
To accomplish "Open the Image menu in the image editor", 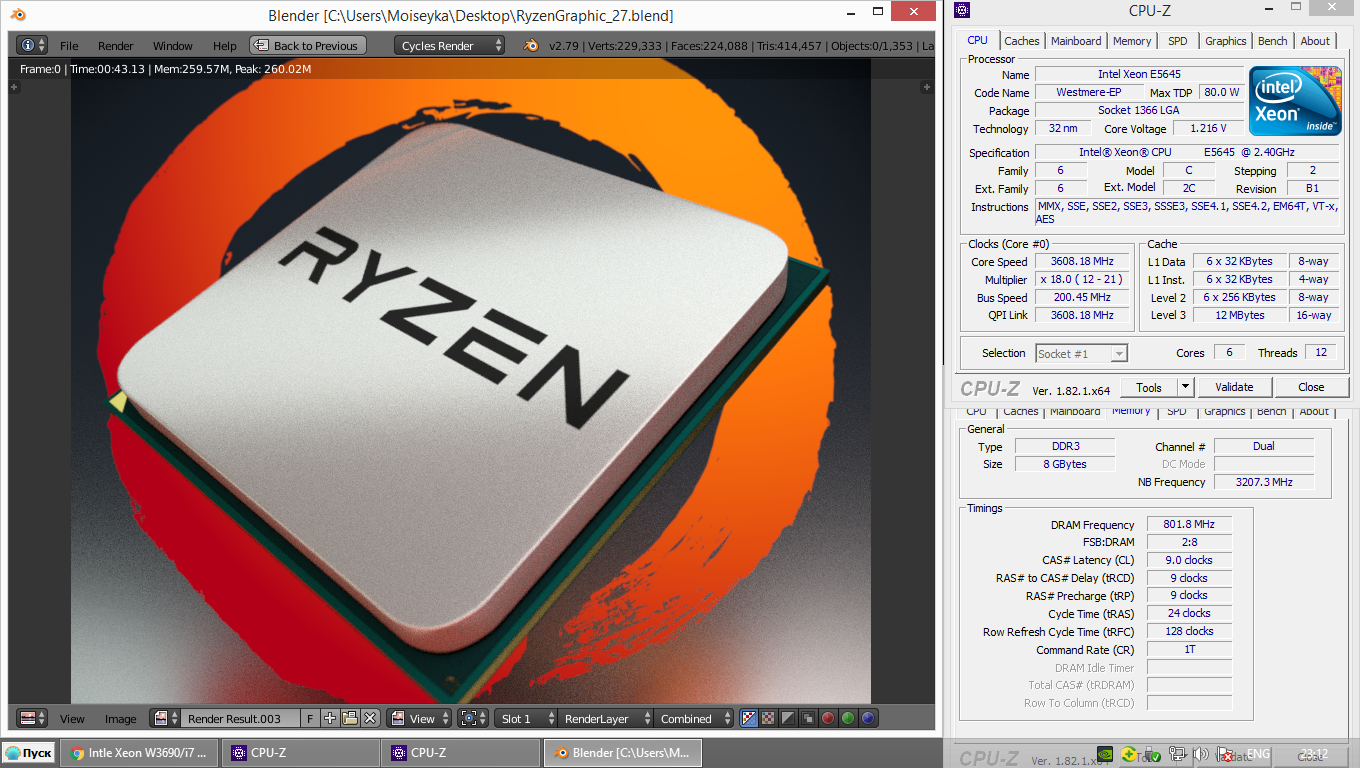I will coord(121,719).
